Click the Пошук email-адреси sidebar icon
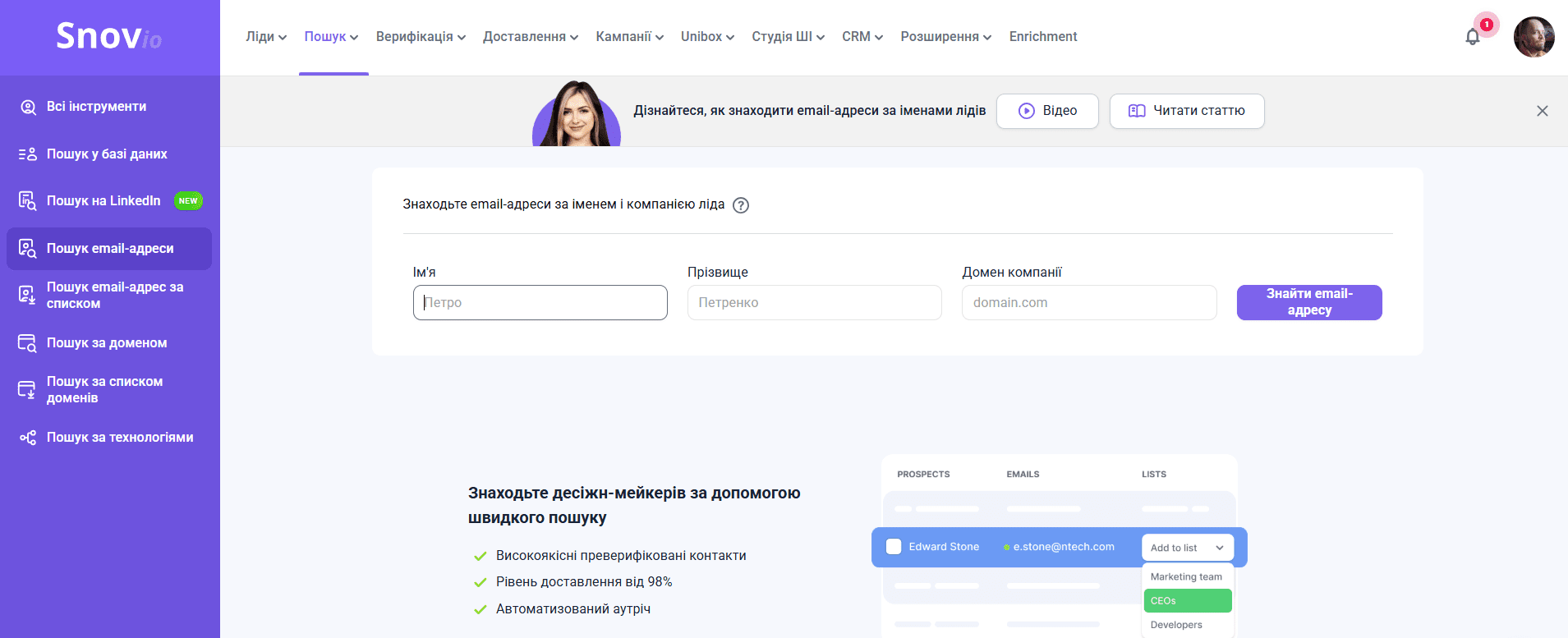Screen dimensions: 1568x638 tap(28, 249)
